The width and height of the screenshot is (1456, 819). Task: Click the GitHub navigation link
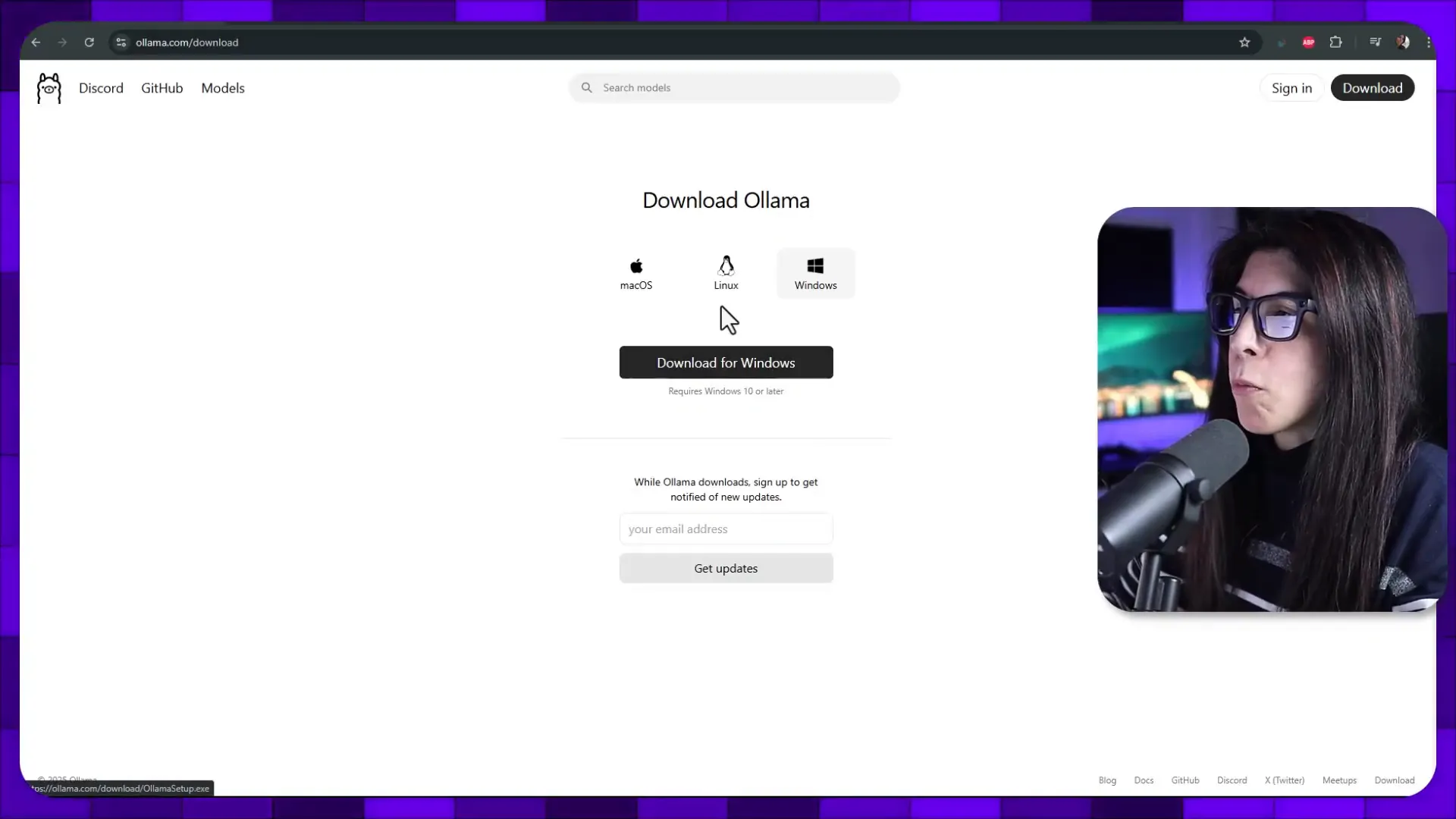click(162, 88)
